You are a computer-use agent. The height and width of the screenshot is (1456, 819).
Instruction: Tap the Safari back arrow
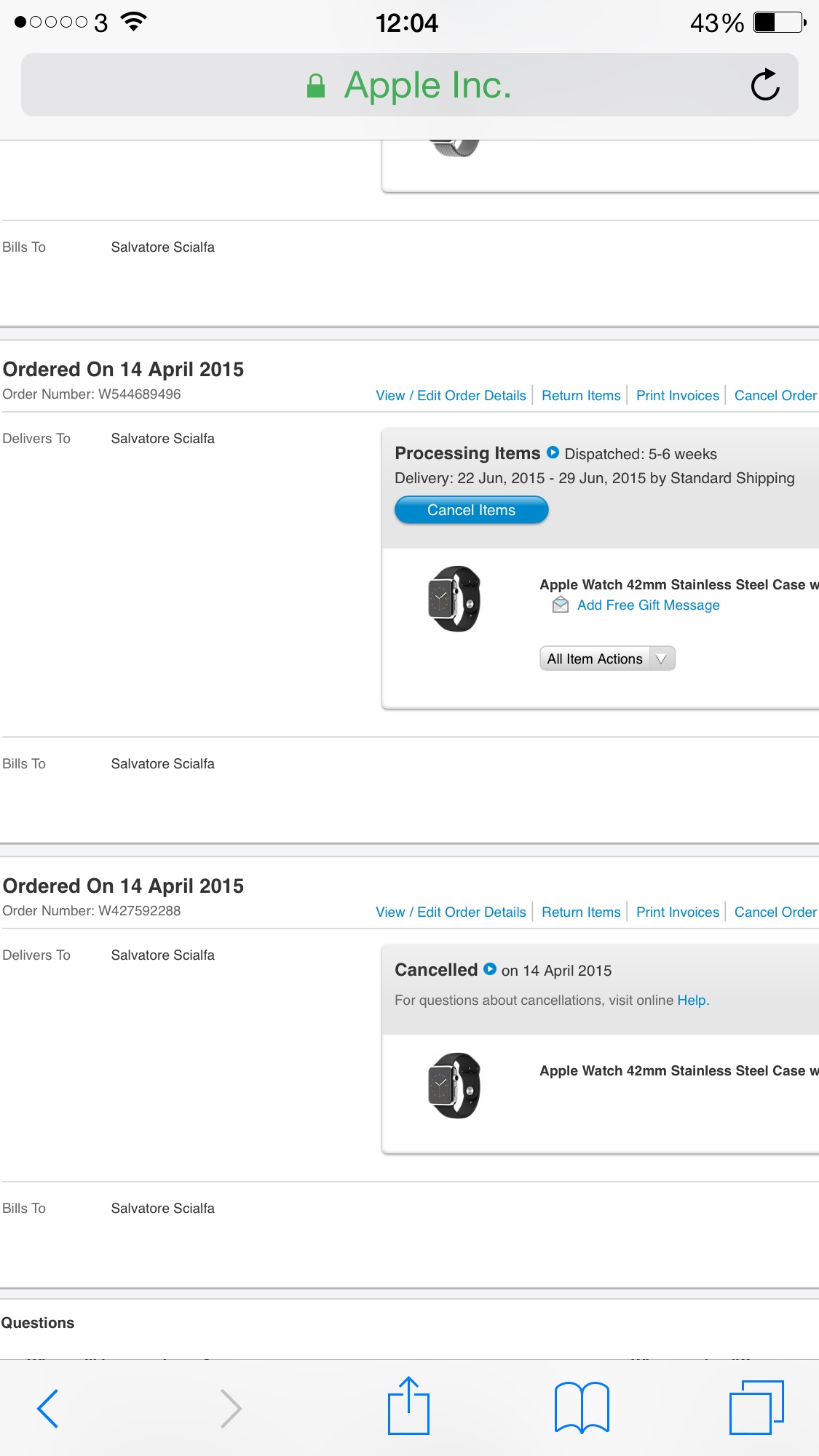pyautogui.click(x=47, y=1409)
